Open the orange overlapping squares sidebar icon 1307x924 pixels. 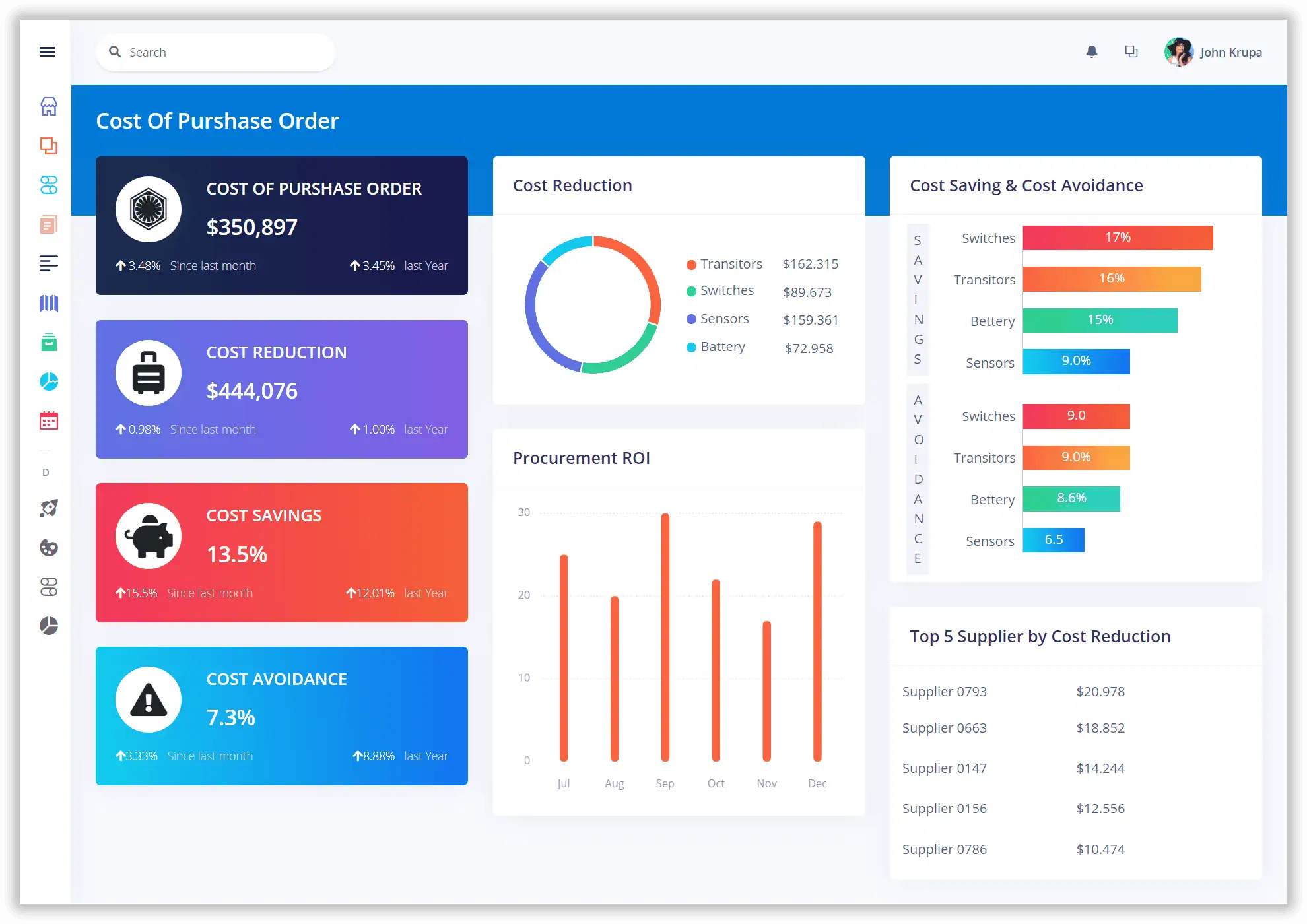(x=49, y=145)
